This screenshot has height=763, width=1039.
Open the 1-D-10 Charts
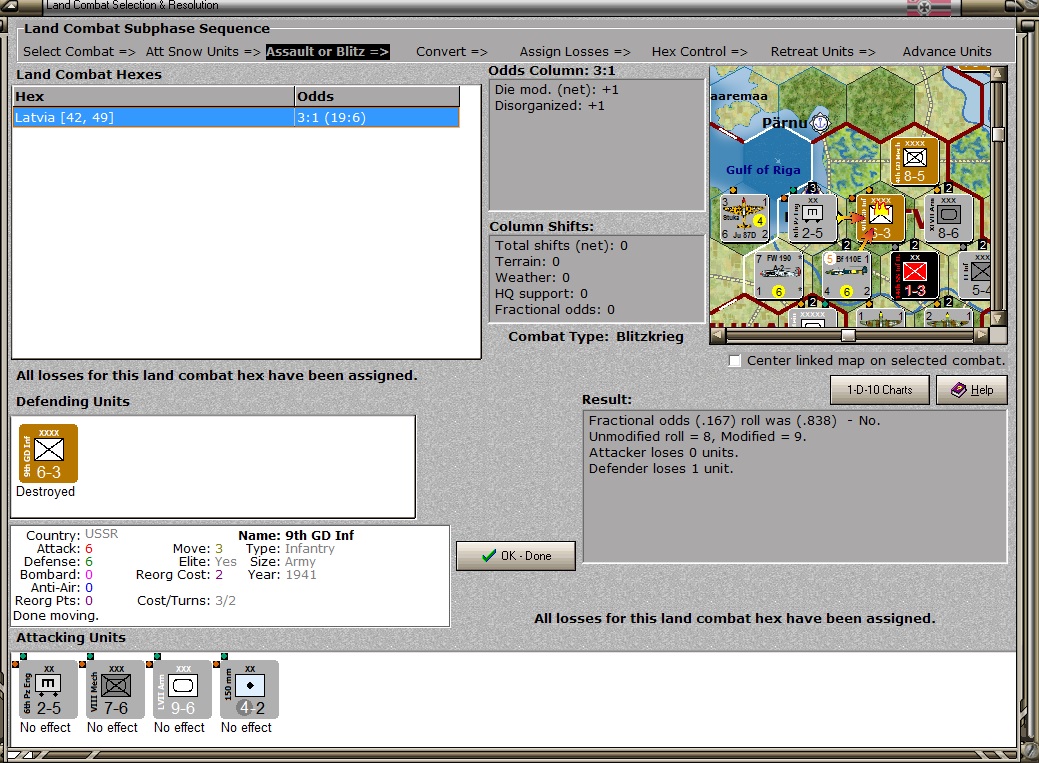coord(879,390)
